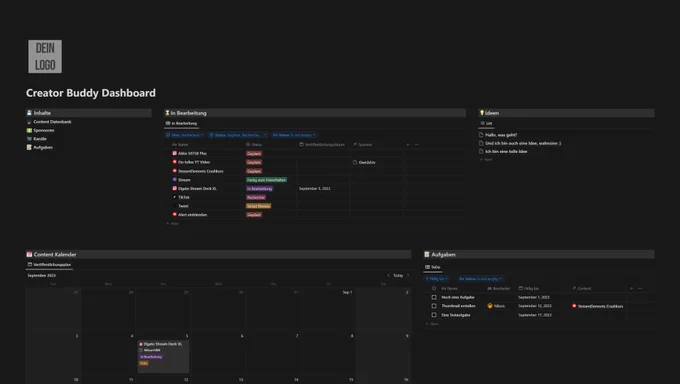The image size is (680, 384).
Task: Click the checklist icon beside Aufgaben heading
Action: coord(427,254)
